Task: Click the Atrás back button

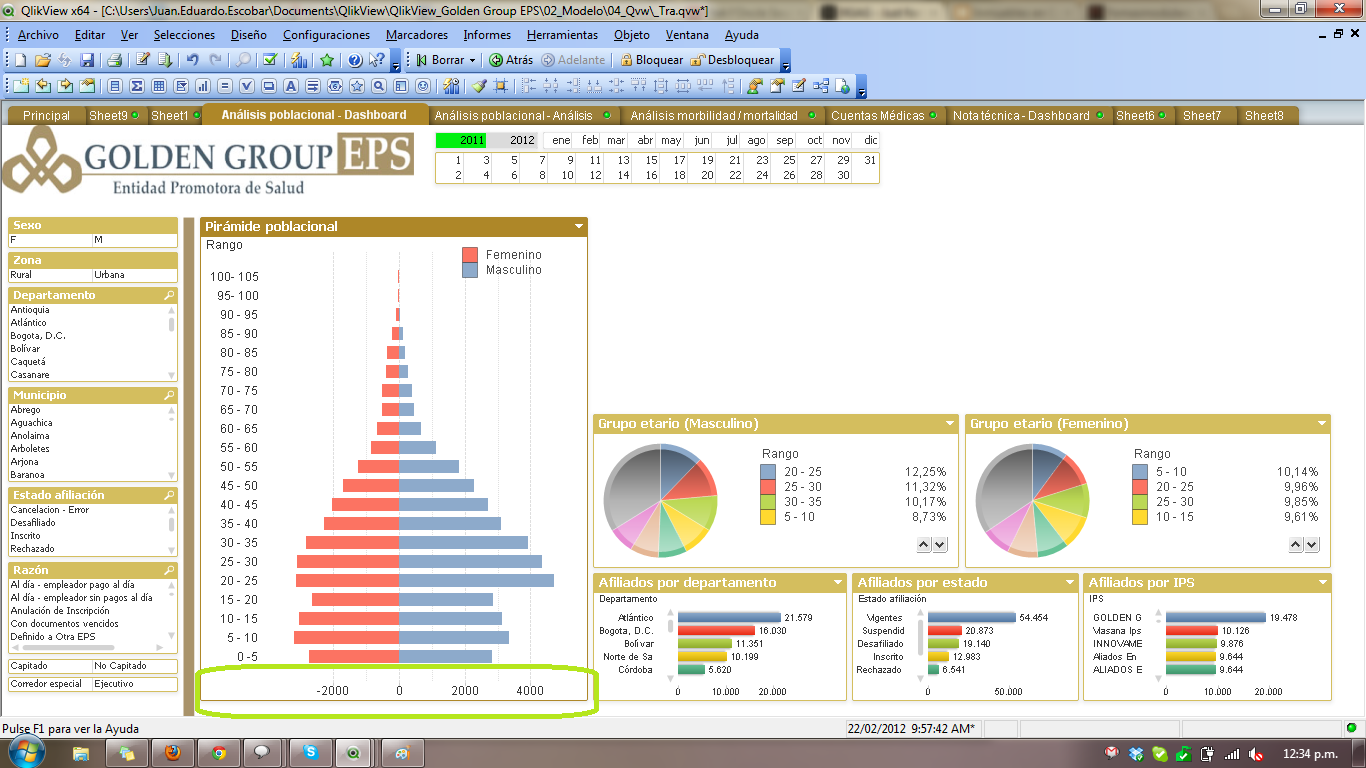Action: [511, 60]
